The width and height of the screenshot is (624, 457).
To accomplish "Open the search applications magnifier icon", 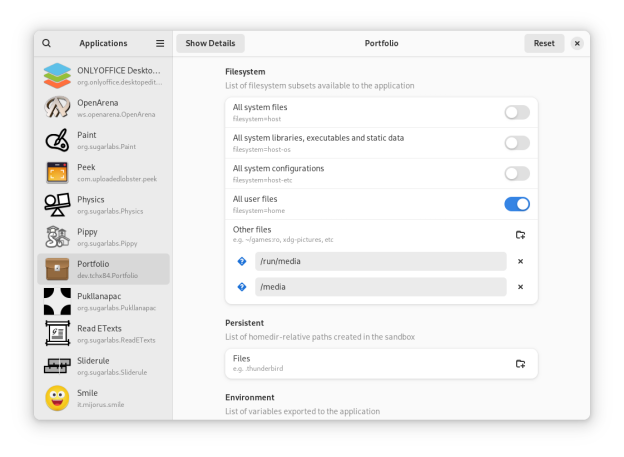I will 47,44.
